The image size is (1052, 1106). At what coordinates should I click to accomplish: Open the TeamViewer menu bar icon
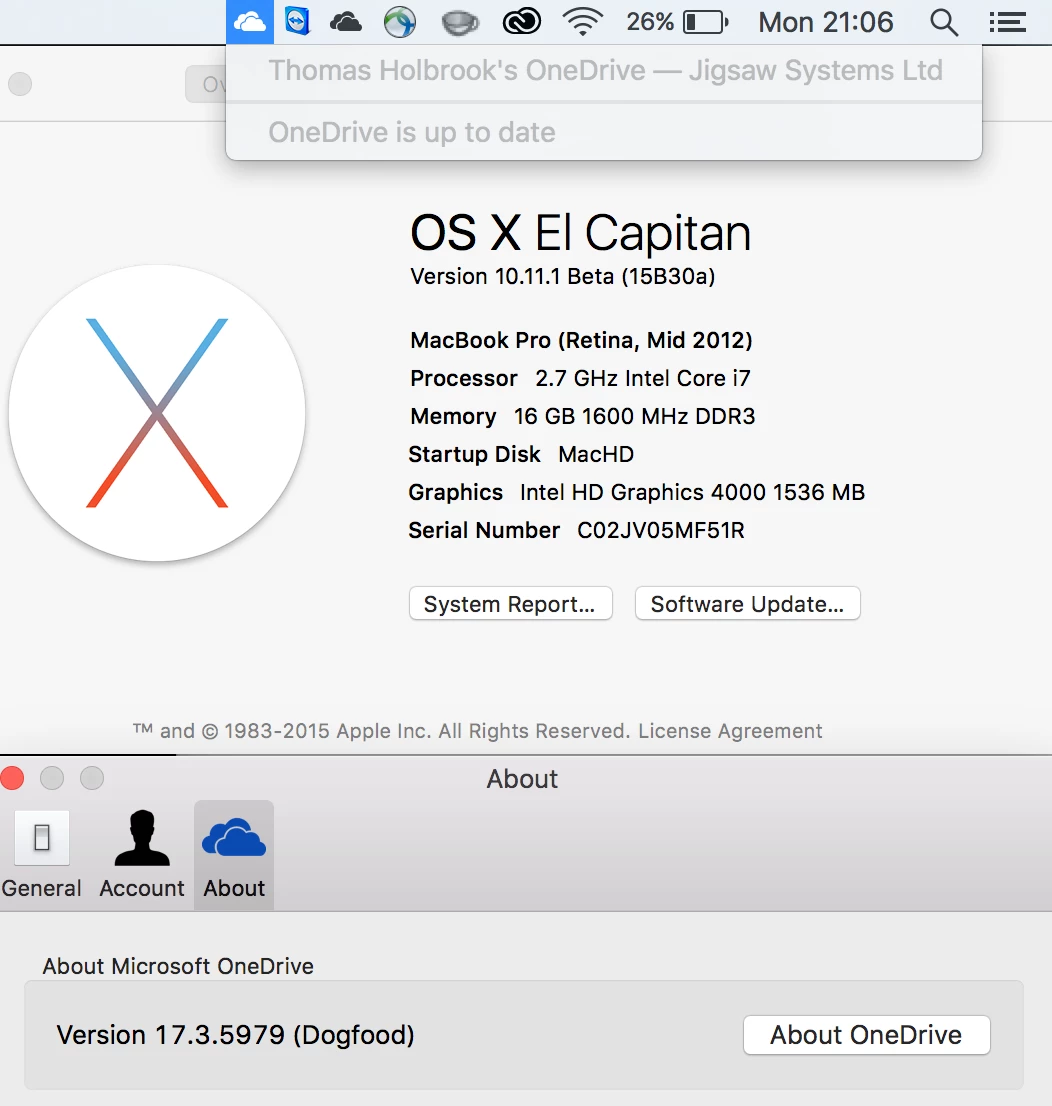point(297,22)
